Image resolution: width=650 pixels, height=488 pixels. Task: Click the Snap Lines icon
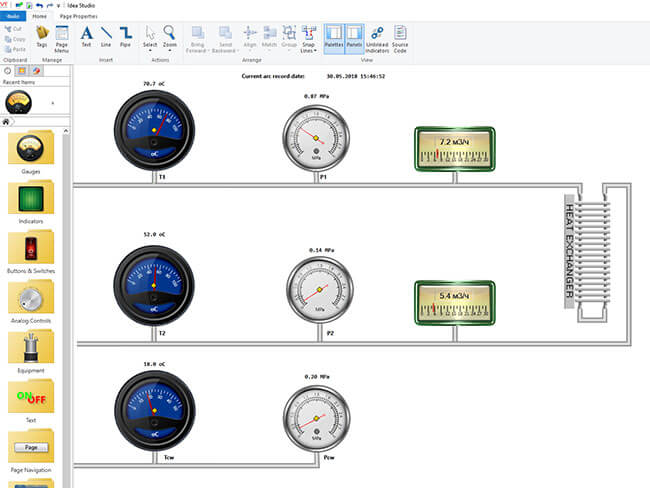309,33
